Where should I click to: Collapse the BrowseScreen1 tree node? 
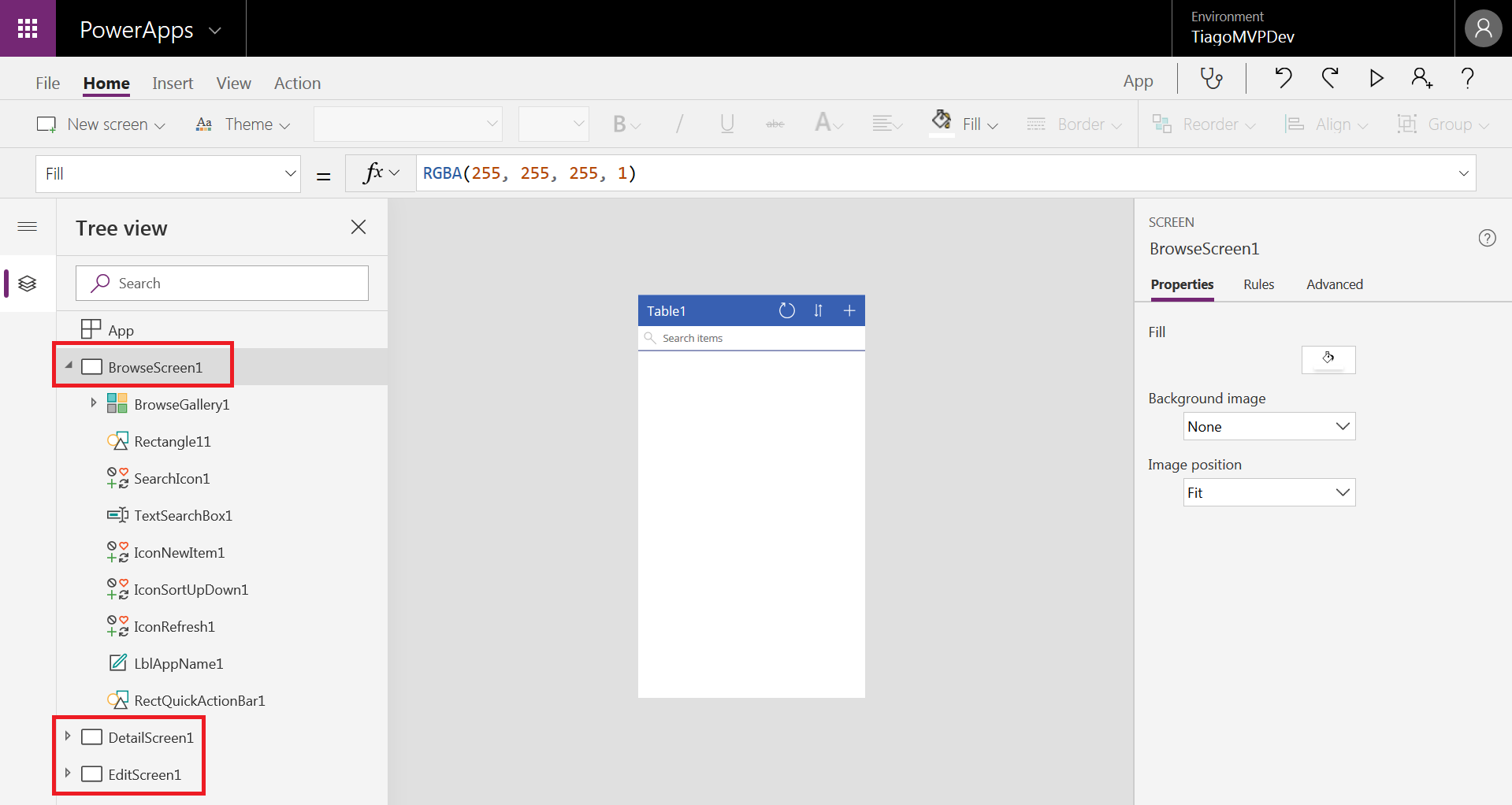coord(69,365)
